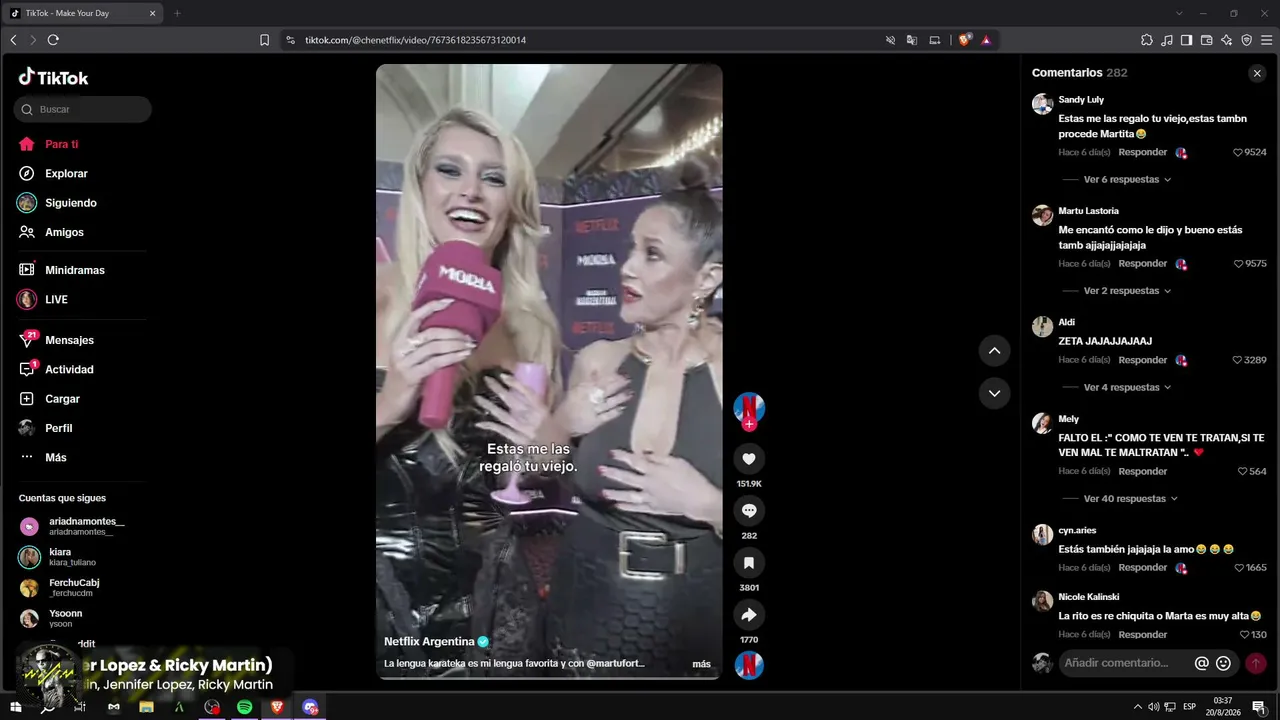Like Sandy Luly's comment
Screen dimensions: 1280x720
point(1238,153)
